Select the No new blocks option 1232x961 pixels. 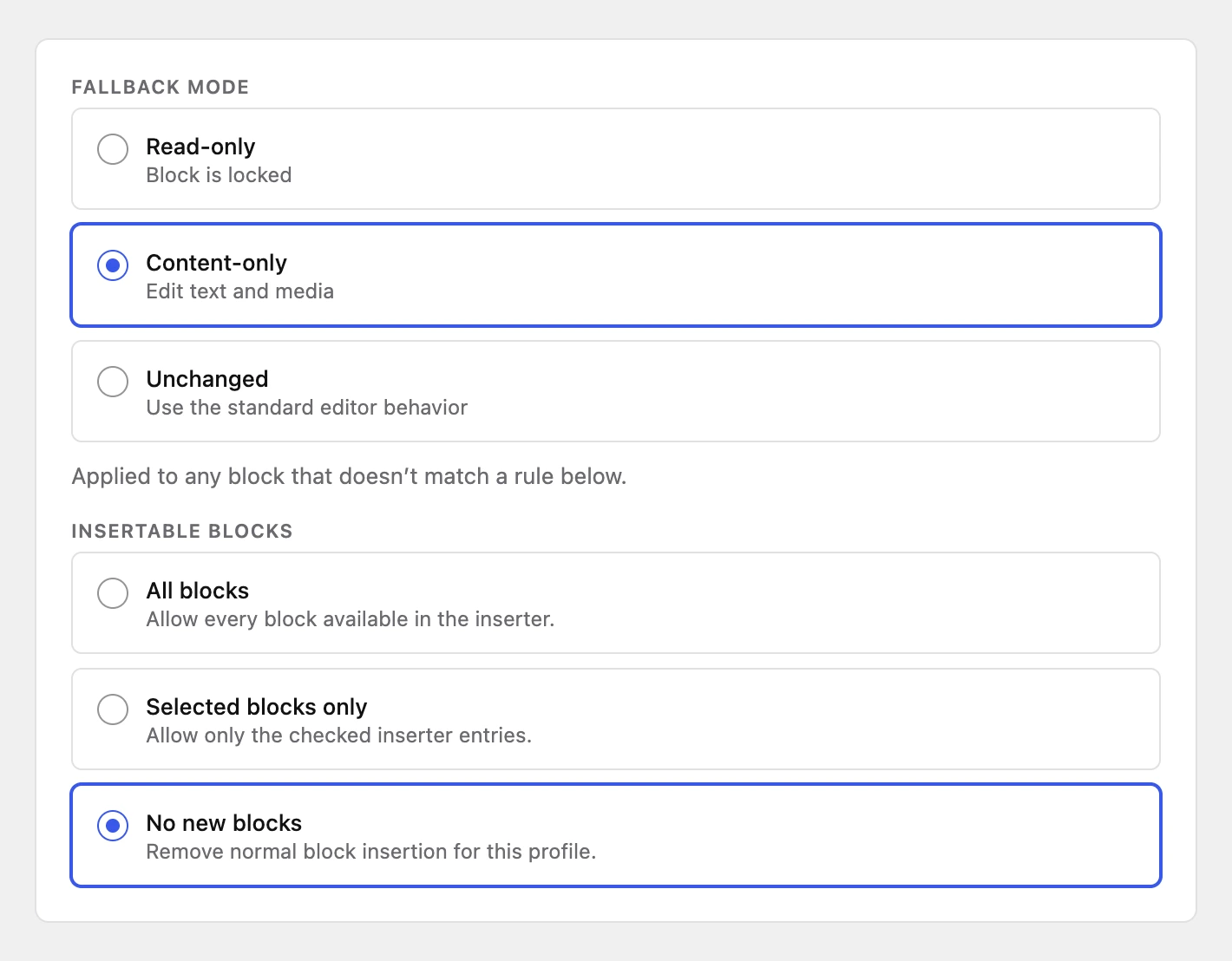(616, 835)
